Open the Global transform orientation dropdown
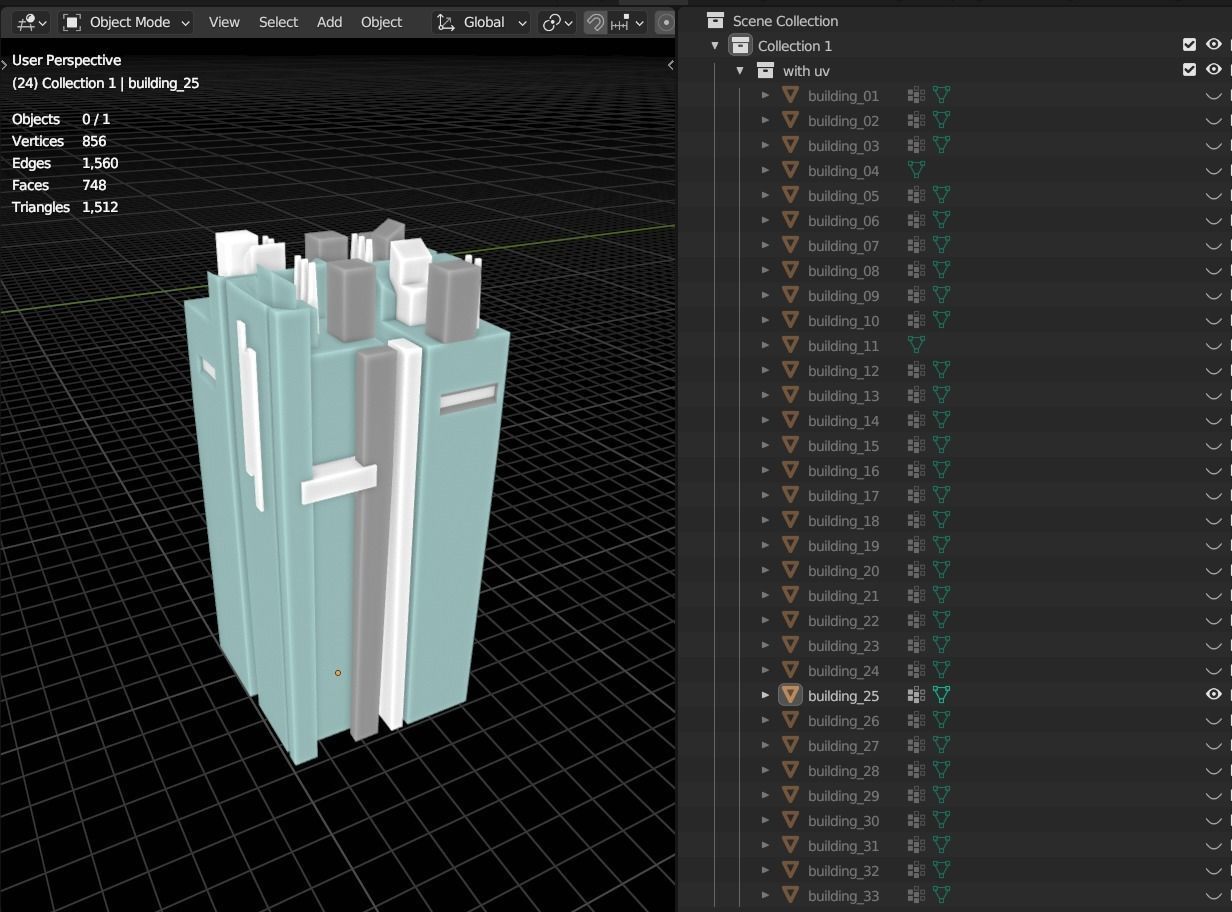The height and width of the screenshot is (912, 1232). click(x=482, y=22)
